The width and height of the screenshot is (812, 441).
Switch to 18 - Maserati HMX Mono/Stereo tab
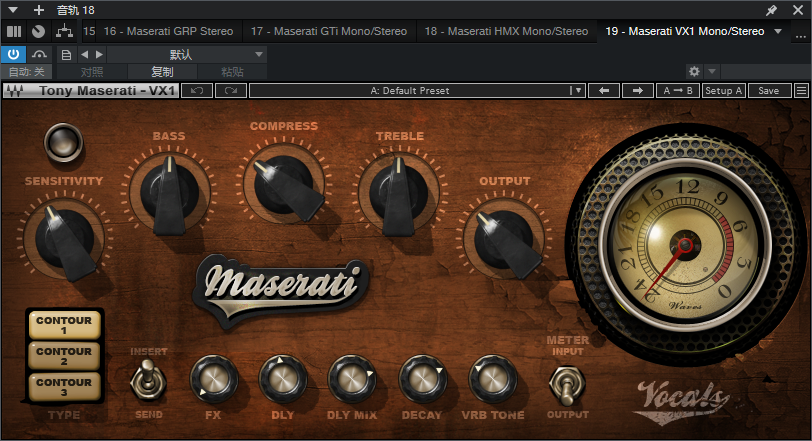(x=506, y=31)
